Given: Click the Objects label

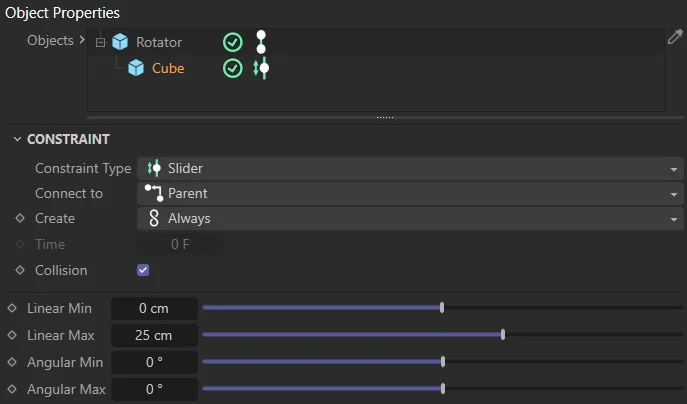Looking at the screenshot, I should [x=50, y=40].
